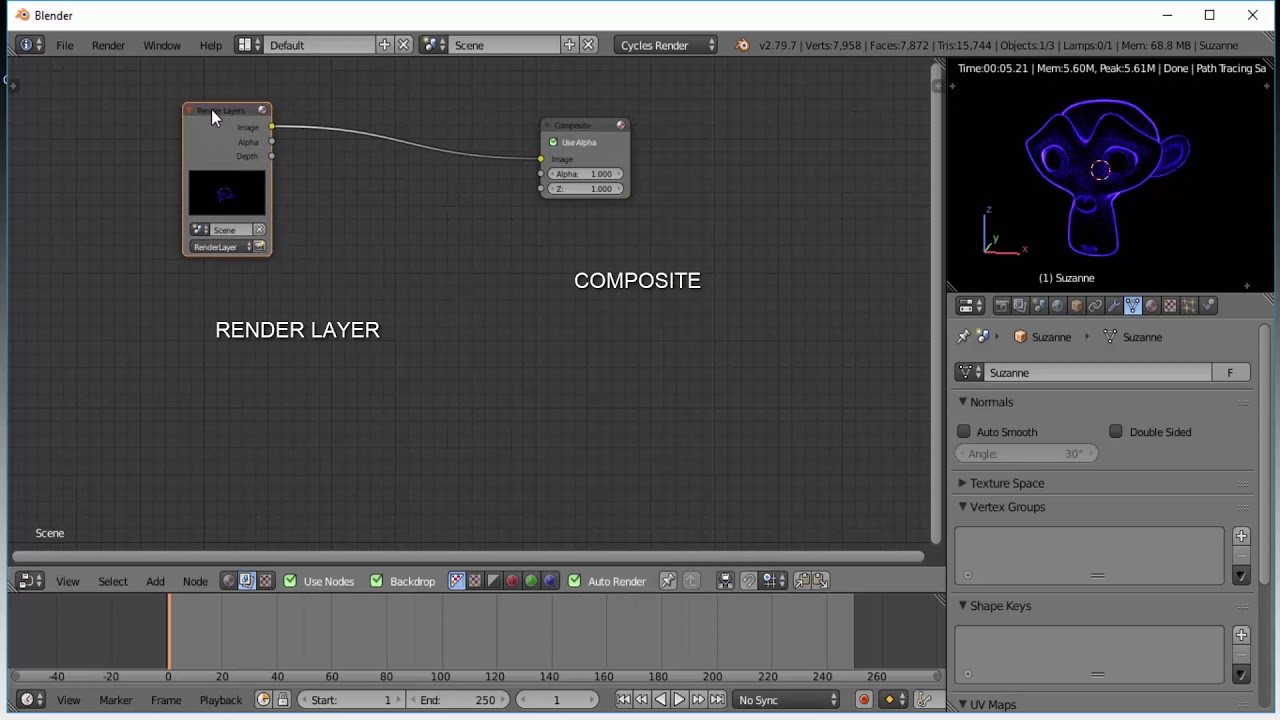
Task: Open the Scene properties tab icon
Action: point(1039,306)
